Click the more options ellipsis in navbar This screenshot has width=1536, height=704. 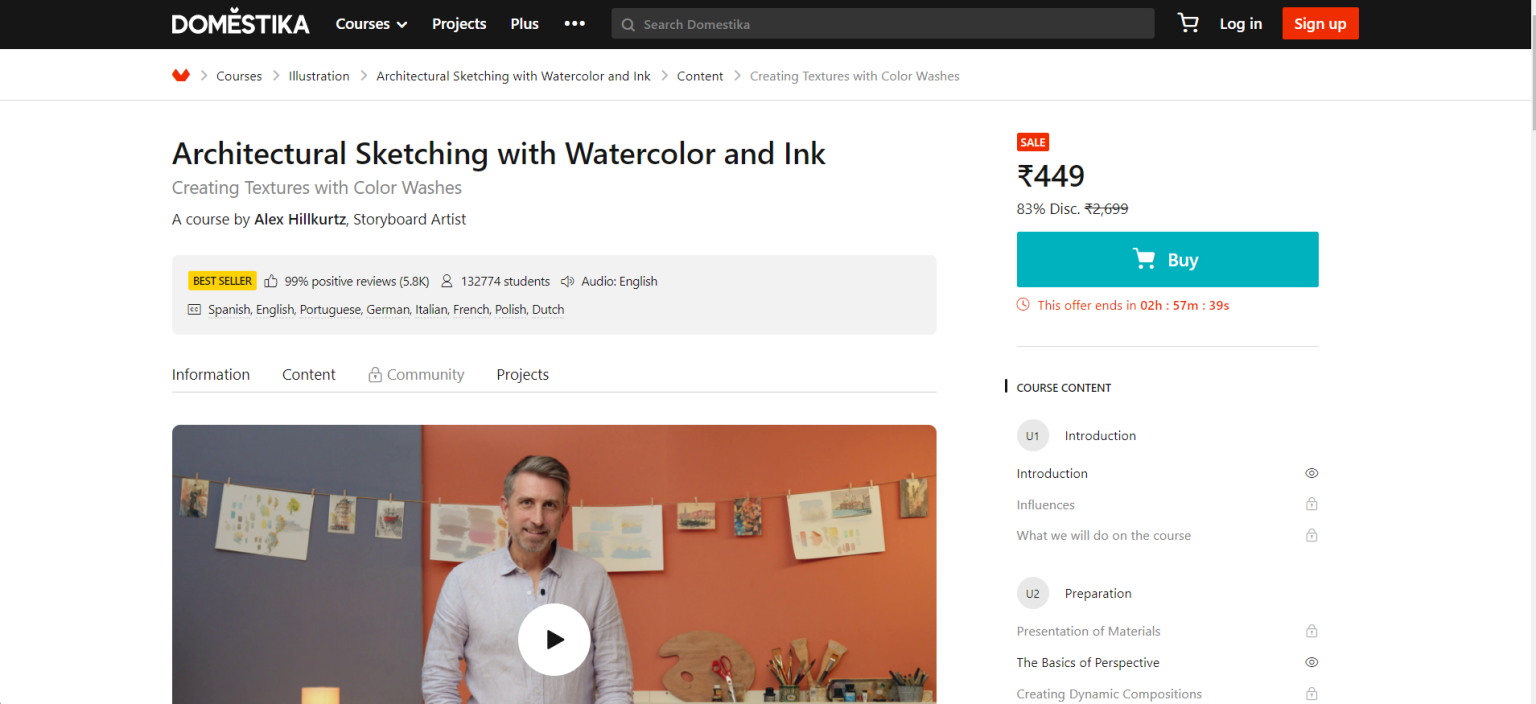[x=574, y=23]
